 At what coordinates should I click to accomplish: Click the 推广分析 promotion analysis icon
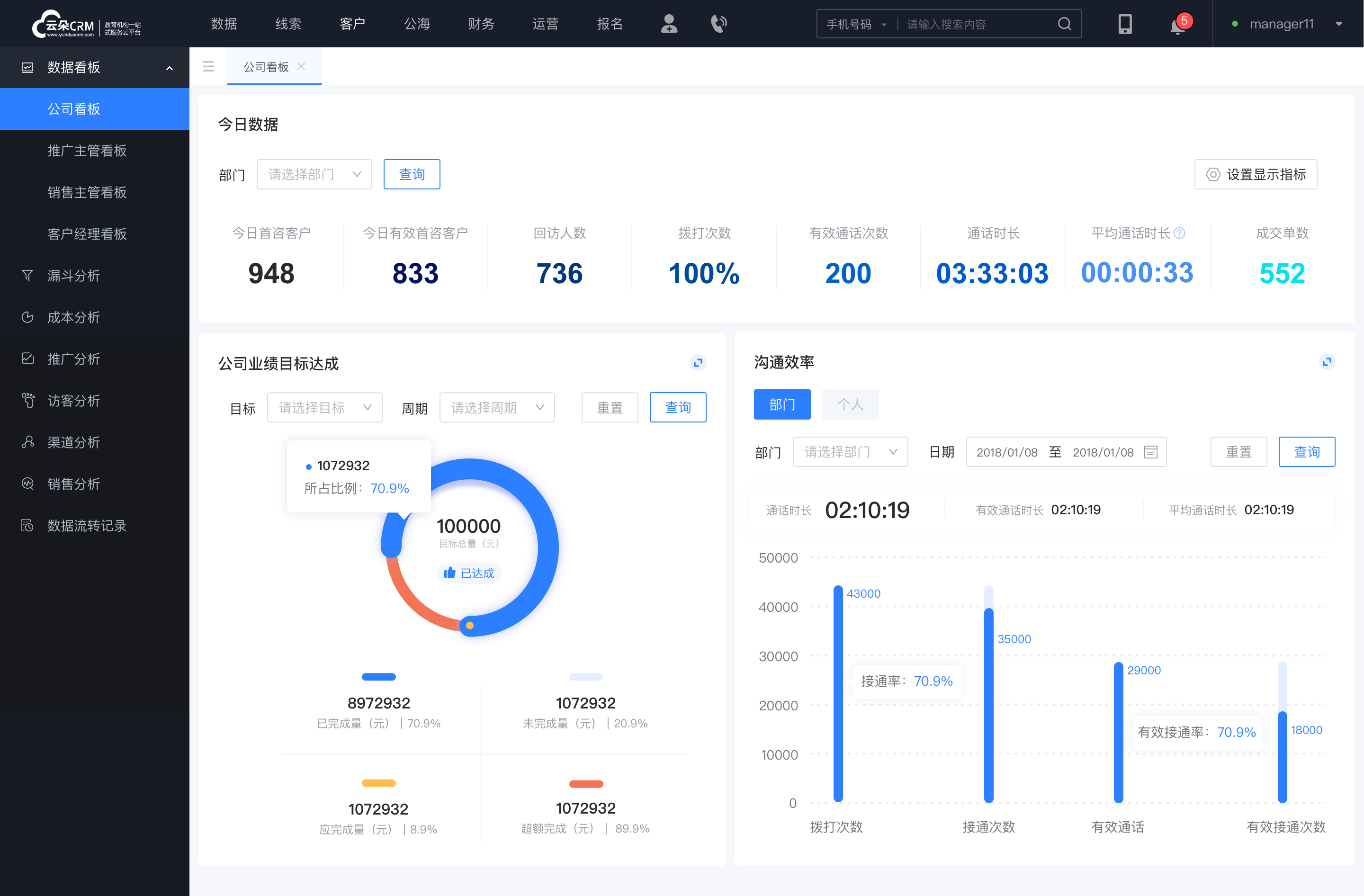(27, 358)
